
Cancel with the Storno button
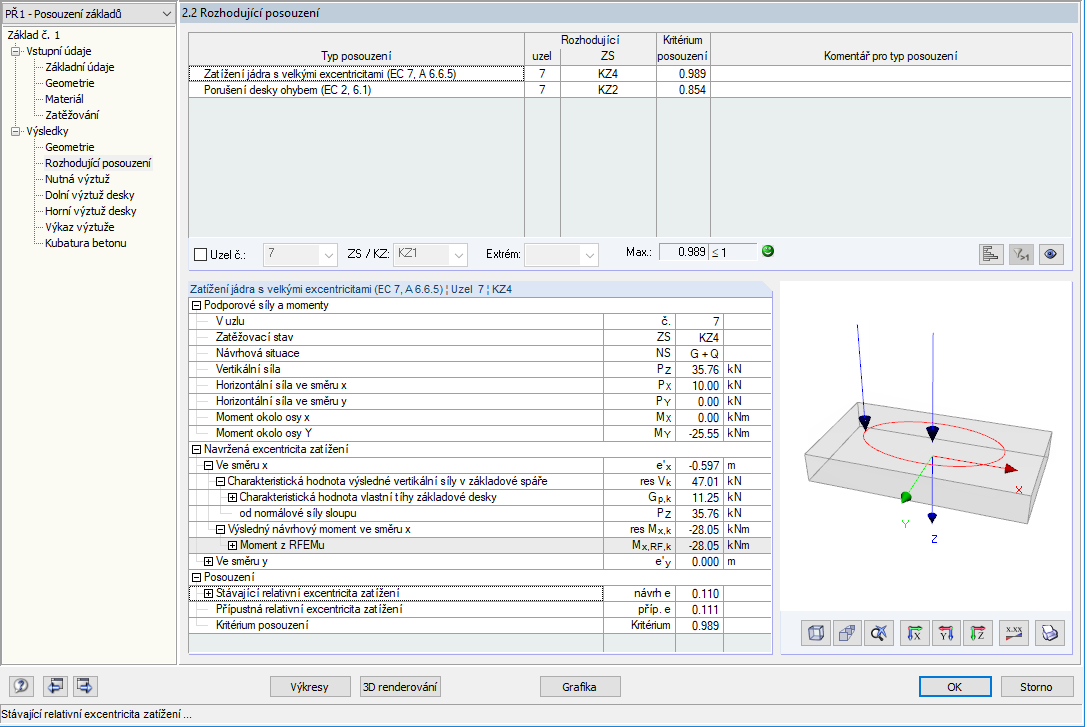1036,687
